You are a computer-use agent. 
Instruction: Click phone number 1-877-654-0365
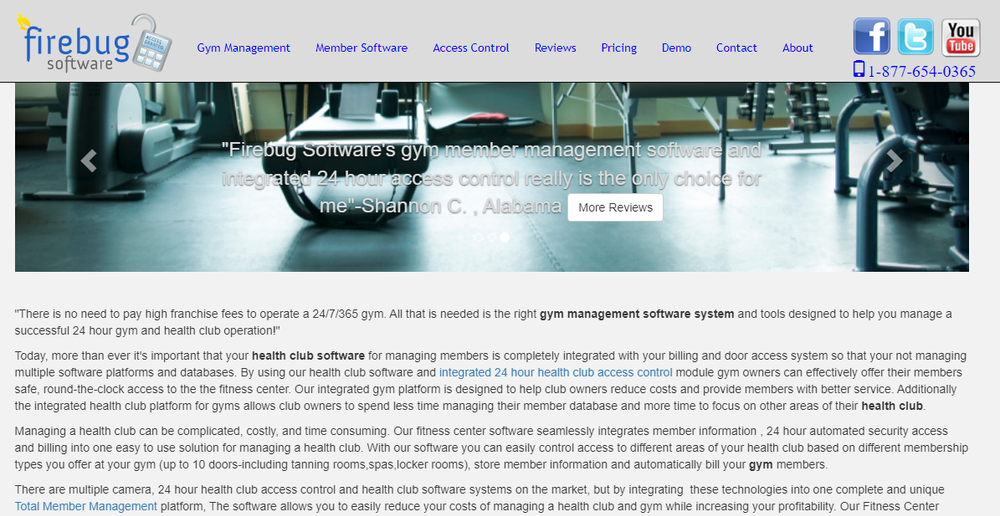[922, 71]
